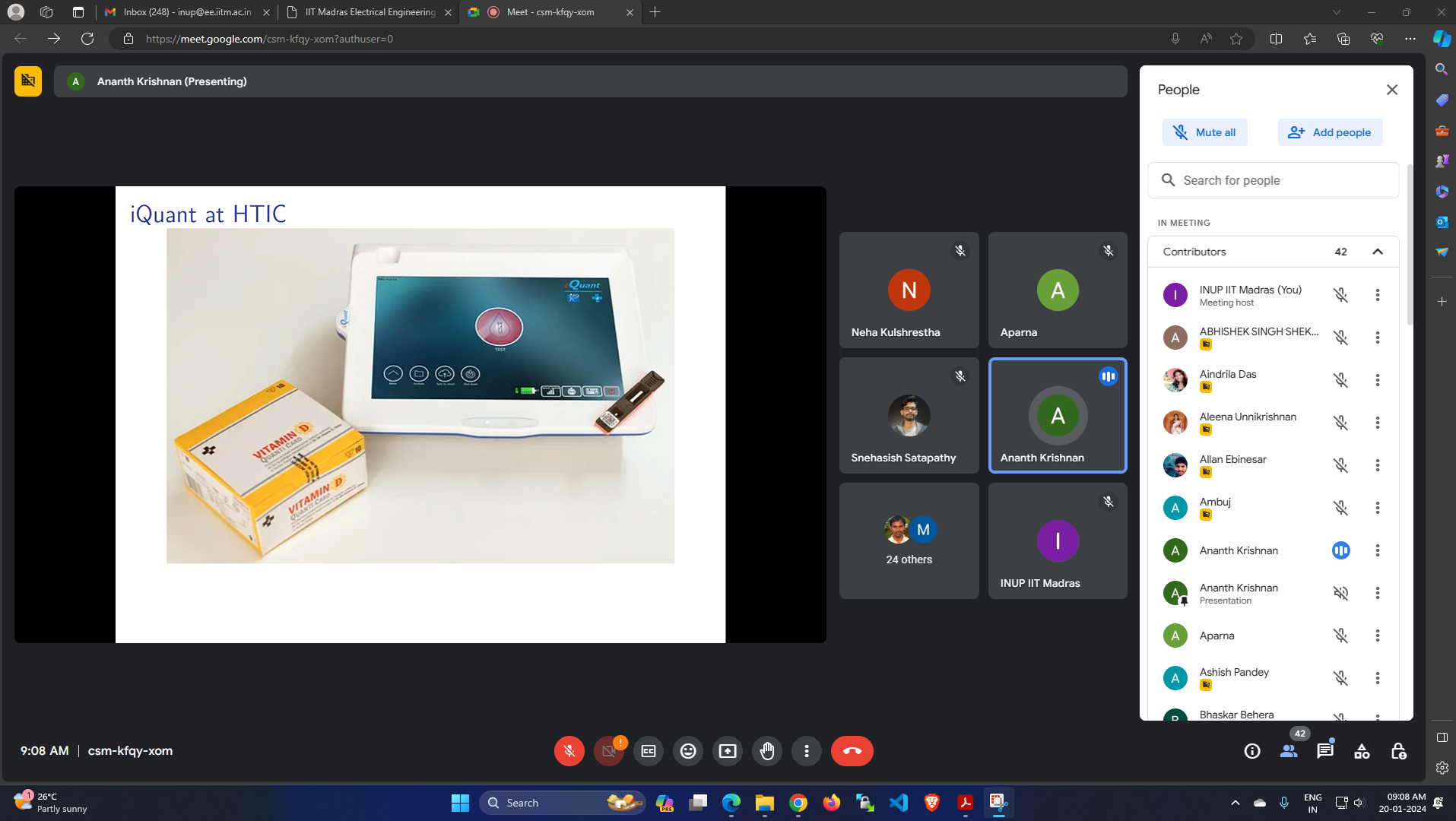Click the browser address bar URL
Viewport: 1456px width, 821px height.
click(x=269, y=39)
